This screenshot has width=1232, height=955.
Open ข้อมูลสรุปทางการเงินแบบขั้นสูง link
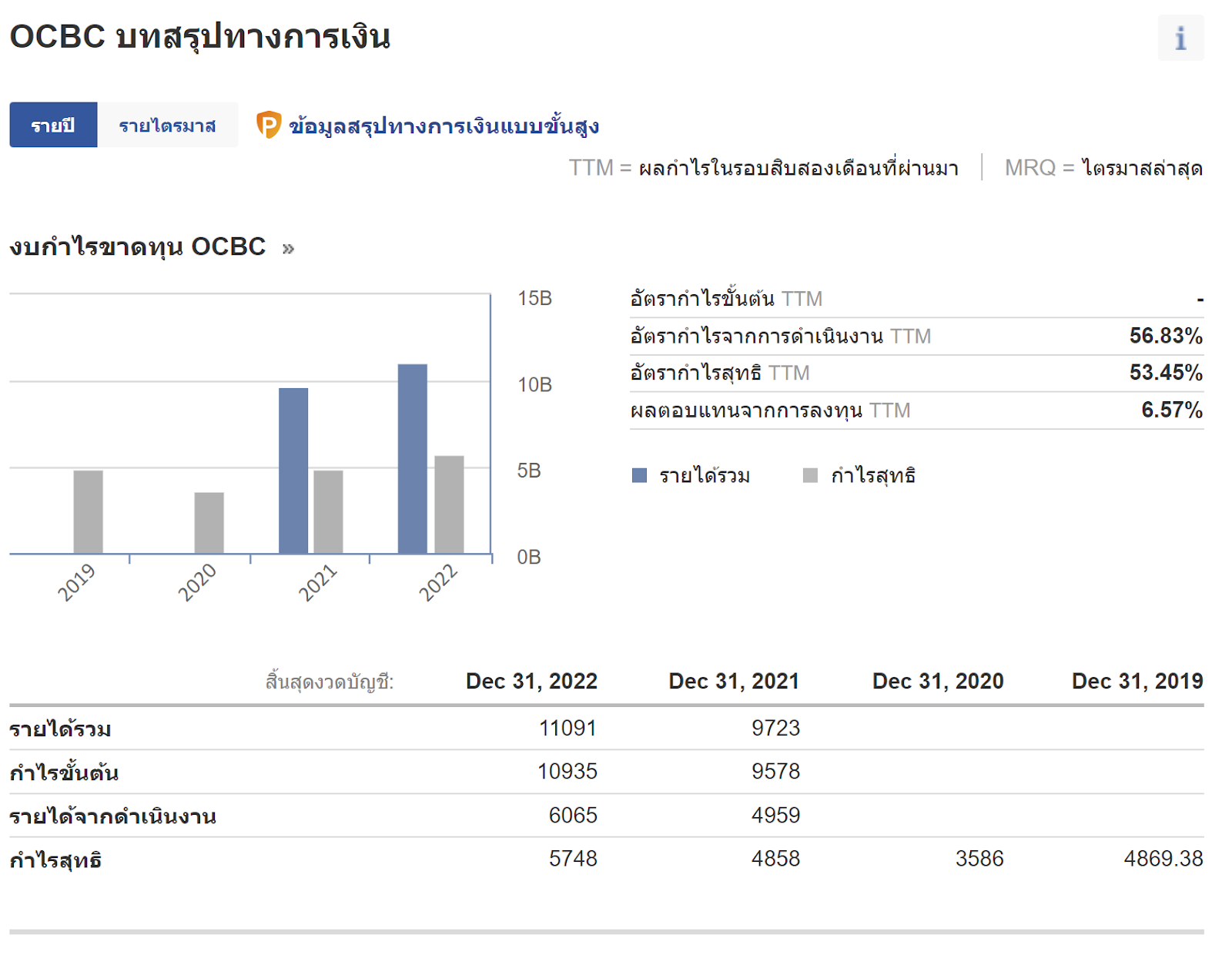[x=444, y=126]
